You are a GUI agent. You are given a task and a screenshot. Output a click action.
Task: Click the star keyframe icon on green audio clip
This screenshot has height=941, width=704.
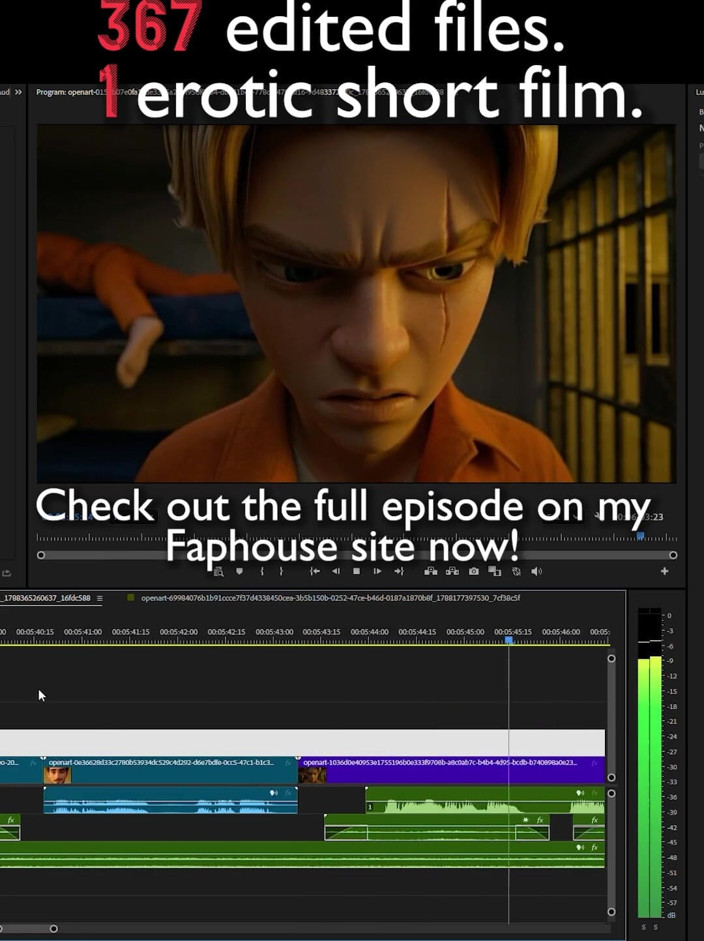[x=526, y=820]
